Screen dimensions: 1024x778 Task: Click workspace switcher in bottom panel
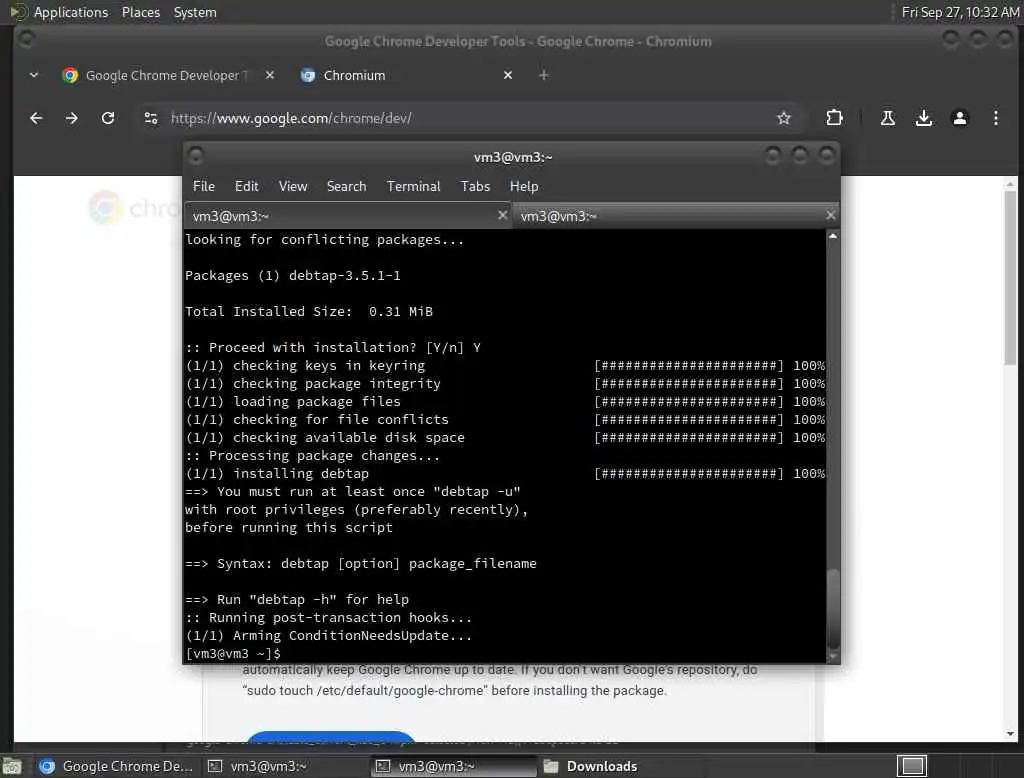pos(912,766)
